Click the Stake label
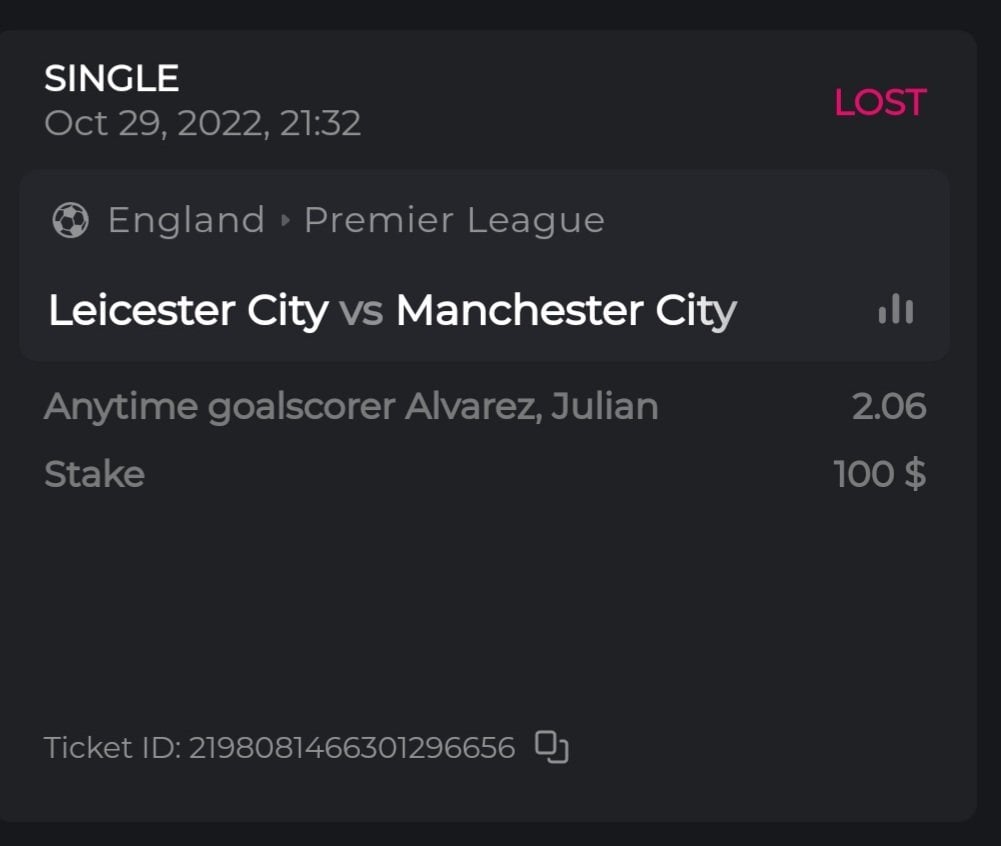The image size is (1001, 846). (94, 474)
